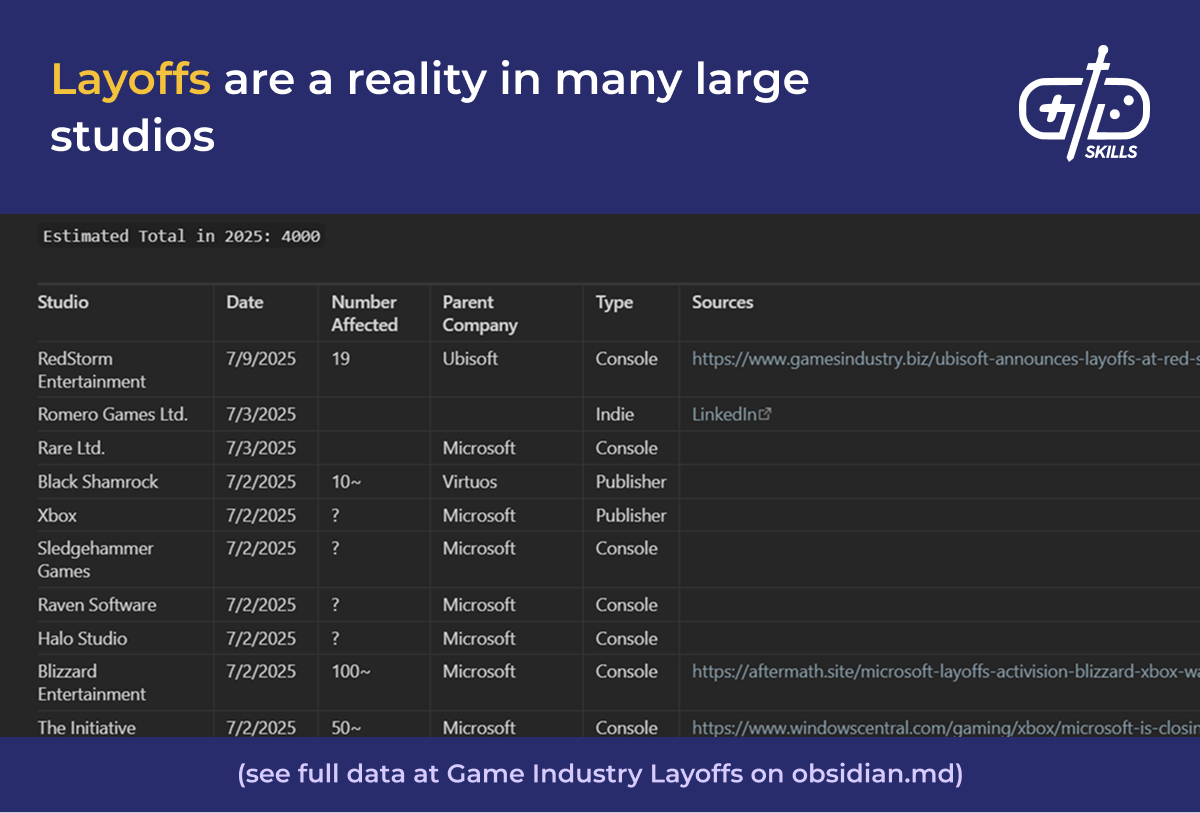Select the RedStorm Entertainment studio cell
The height and width of the screenshot is (813, 1200).
pyautogui.click(x=92, y=370)
